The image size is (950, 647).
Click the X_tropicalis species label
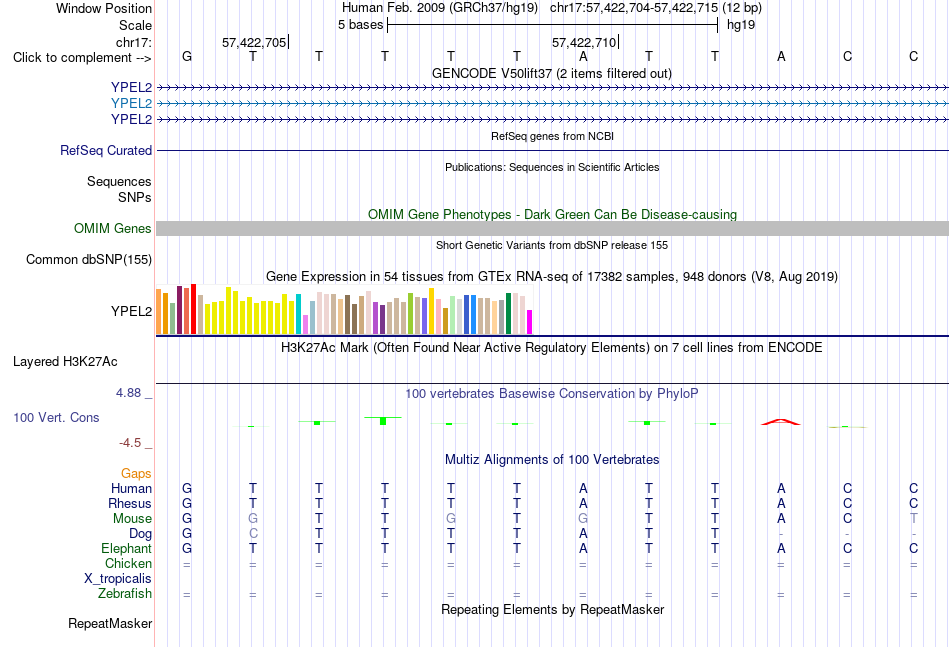[118, 579]
